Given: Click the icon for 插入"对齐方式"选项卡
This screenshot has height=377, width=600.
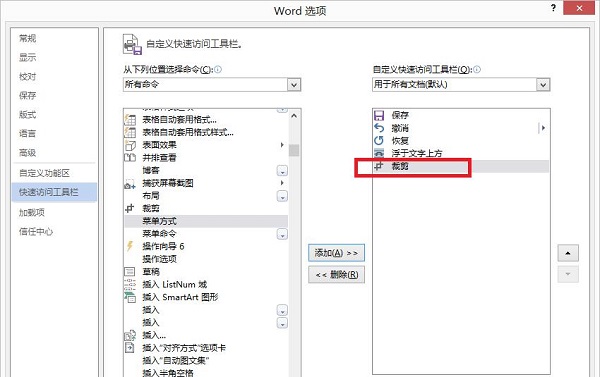Looking at the screenshot, I should pos(130,348).
